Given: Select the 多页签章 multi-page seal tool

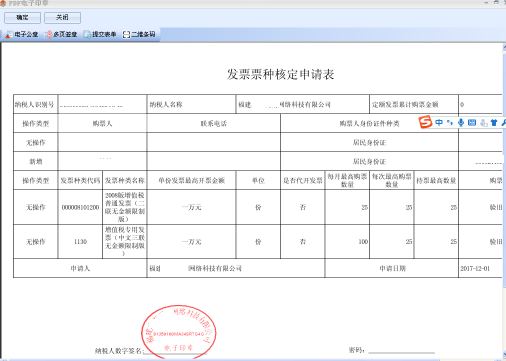Looking at the screenshot, I should point(61,34).
